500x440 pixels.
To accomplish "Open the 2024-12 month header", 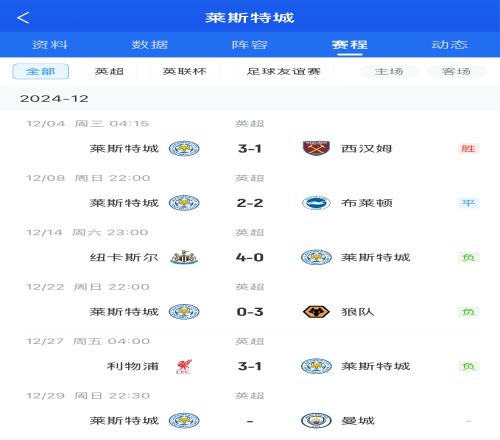I will click(x=54, y=99).
